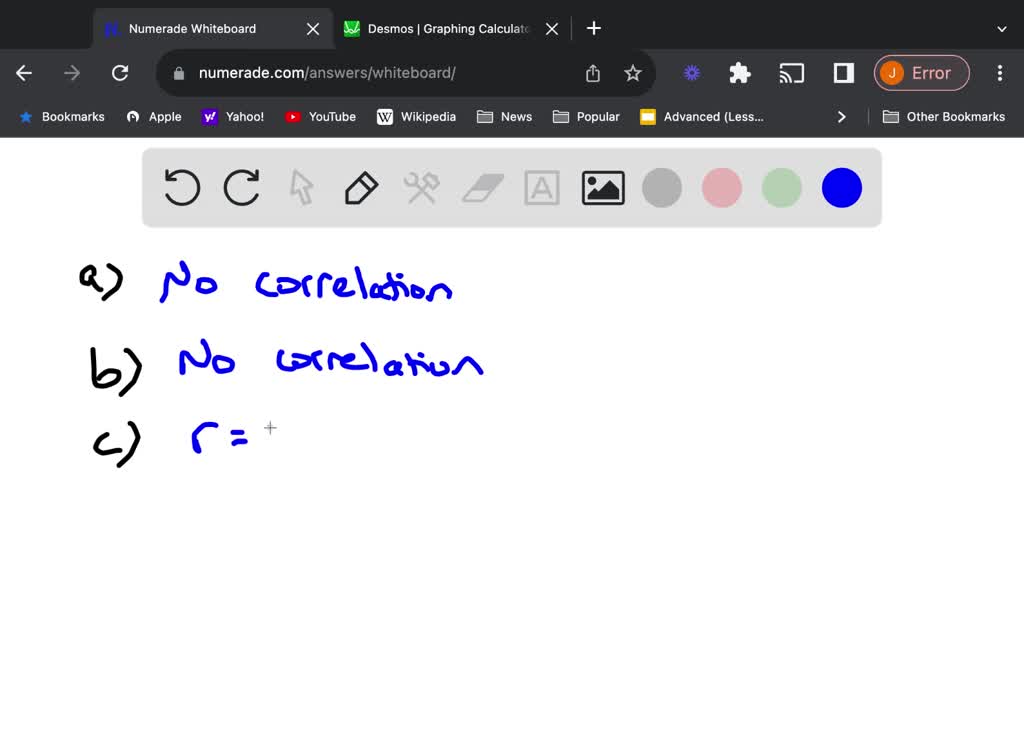This screenshot has width=1024, height=742.
Task: Open the Wikipedia bookmark
Action: coord(416,117)
